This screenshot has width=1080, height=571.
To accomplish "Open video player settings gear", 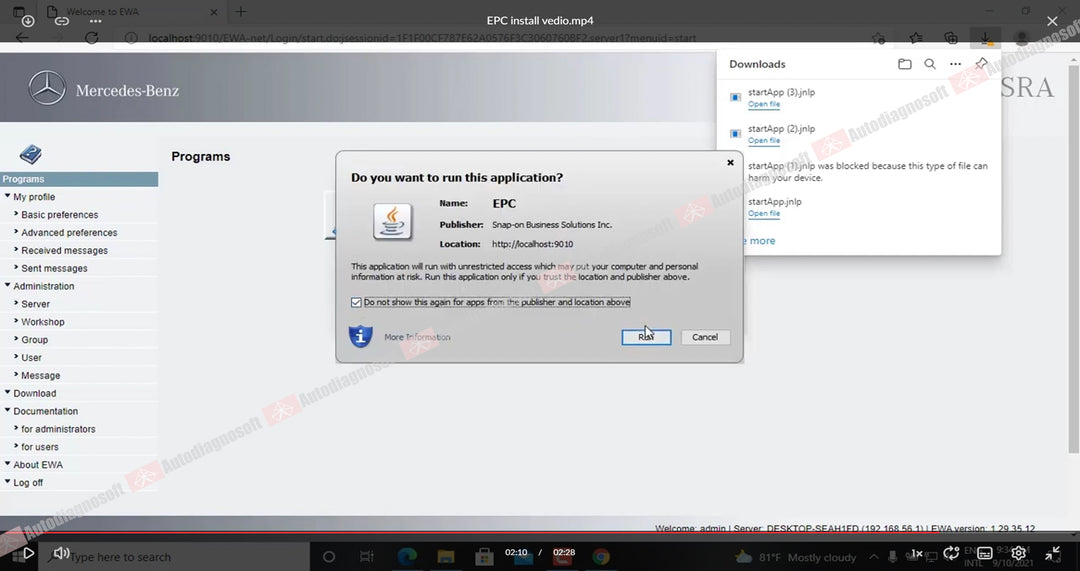I will [x=1019, y=553].
